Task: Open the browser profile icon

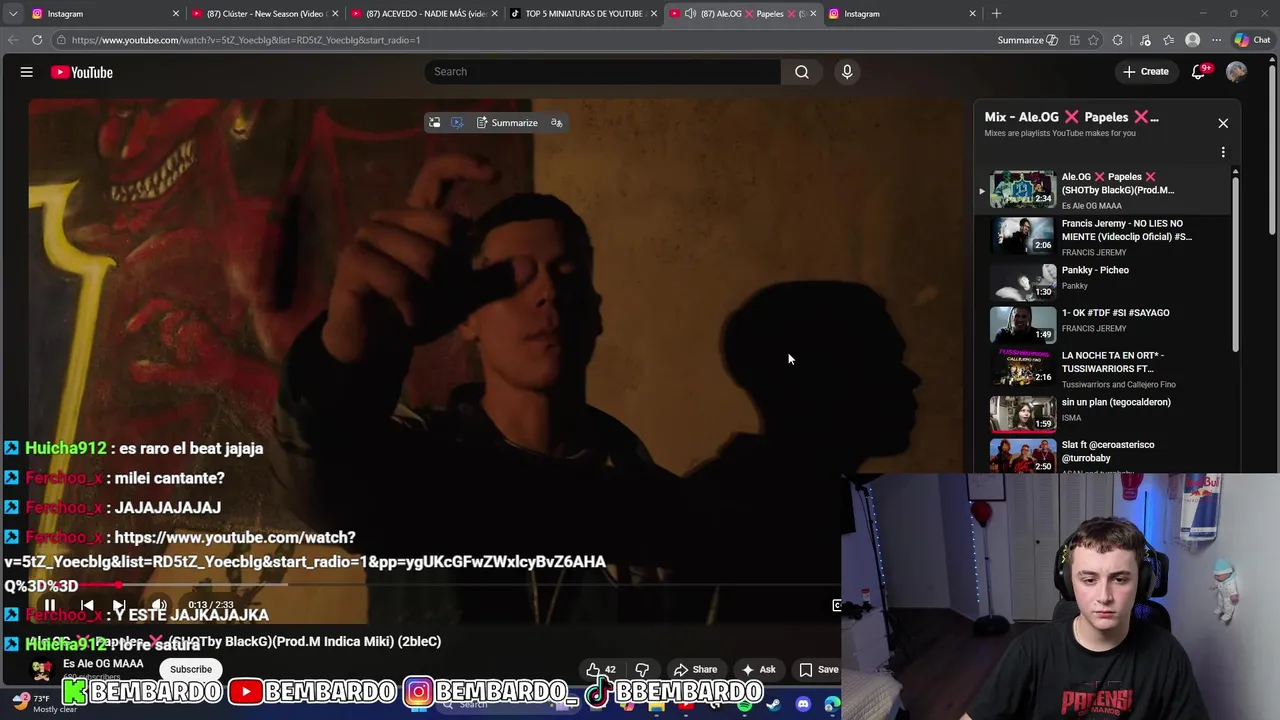Action: tap(1192, 40)
